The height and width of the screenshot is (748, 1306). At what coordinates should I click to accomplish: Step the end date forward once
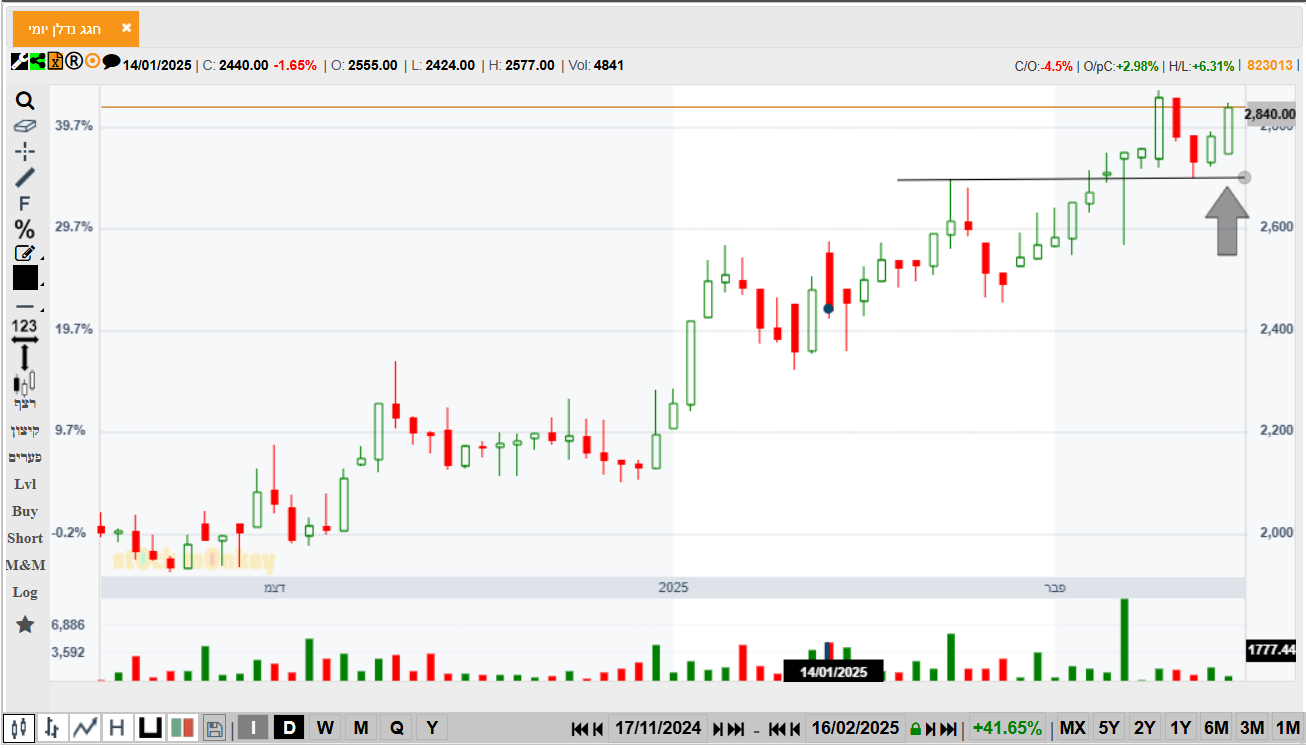(930, 729)
